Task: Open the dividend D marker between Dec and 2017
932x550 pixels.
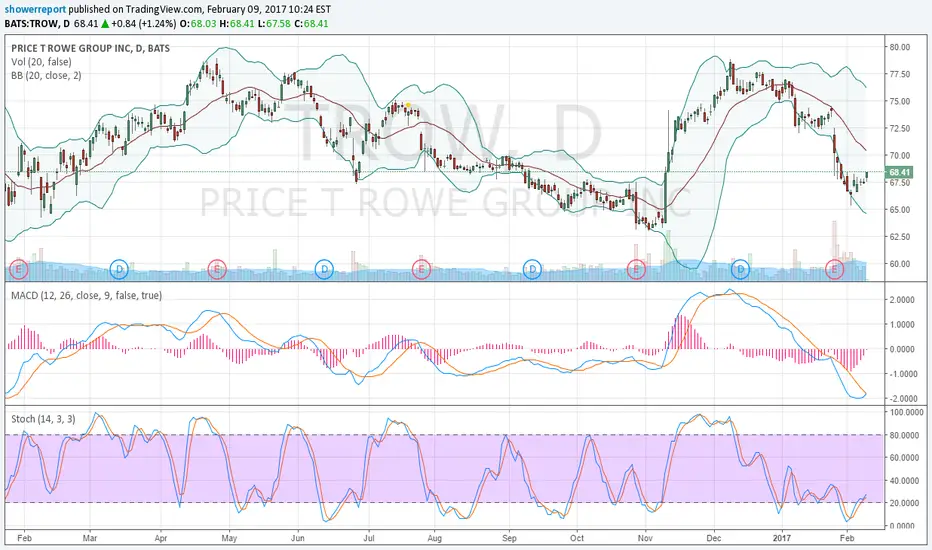Action: [741, 269]
